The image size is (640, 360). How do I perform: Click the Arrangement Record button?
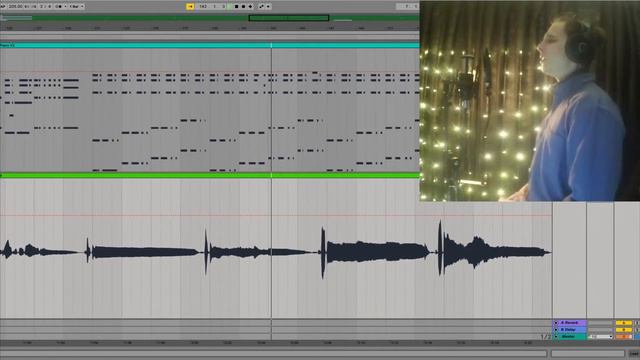pyautogui.click(x=243, y=7)
